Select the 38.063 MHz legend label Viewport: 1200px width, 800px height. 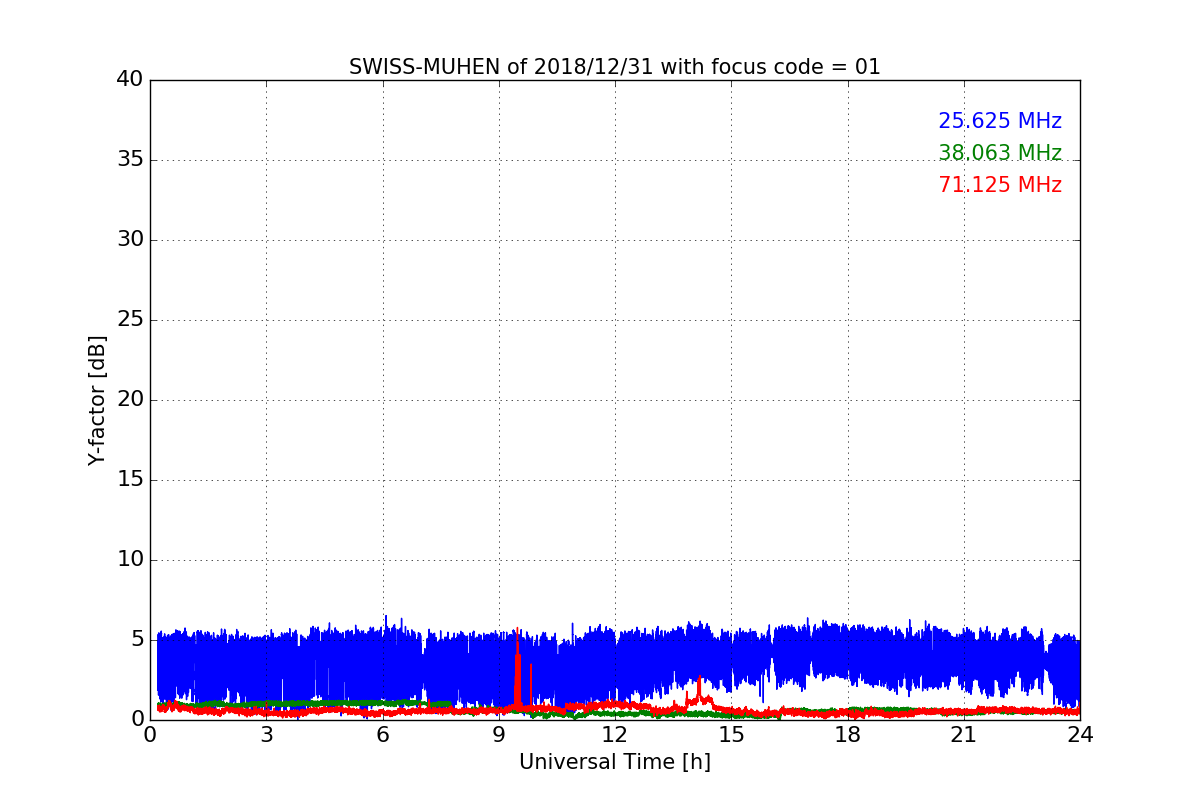[x=1000, y=153]
